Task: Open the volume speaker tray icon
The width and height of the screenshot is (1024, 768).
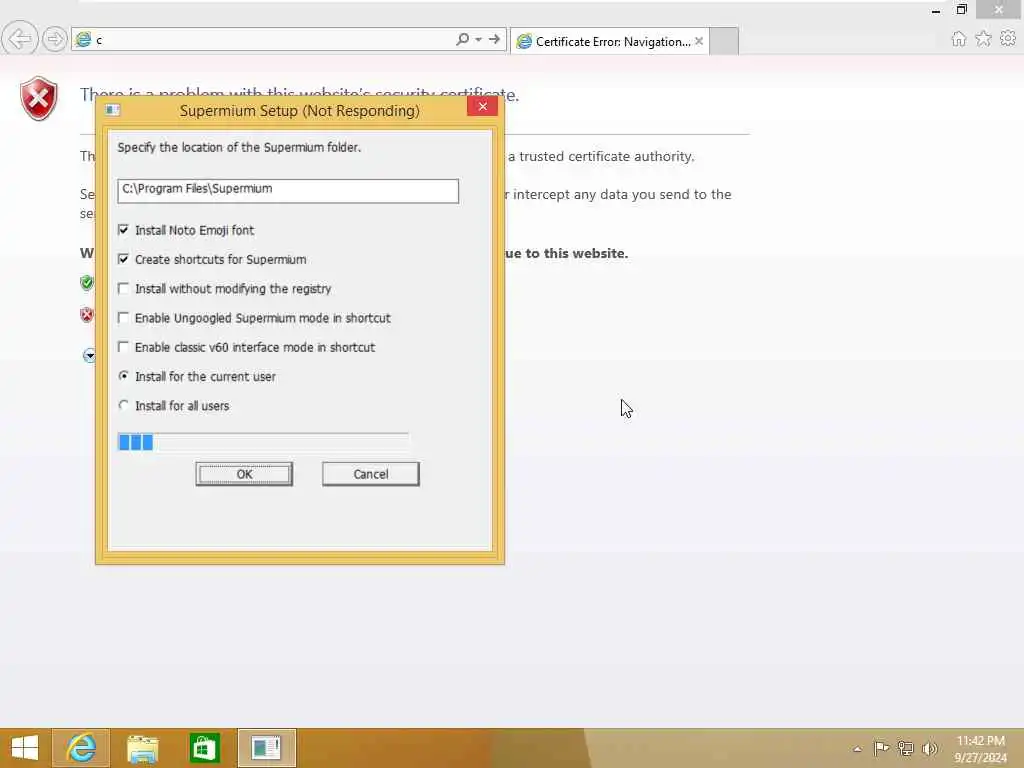Action: 929,748
